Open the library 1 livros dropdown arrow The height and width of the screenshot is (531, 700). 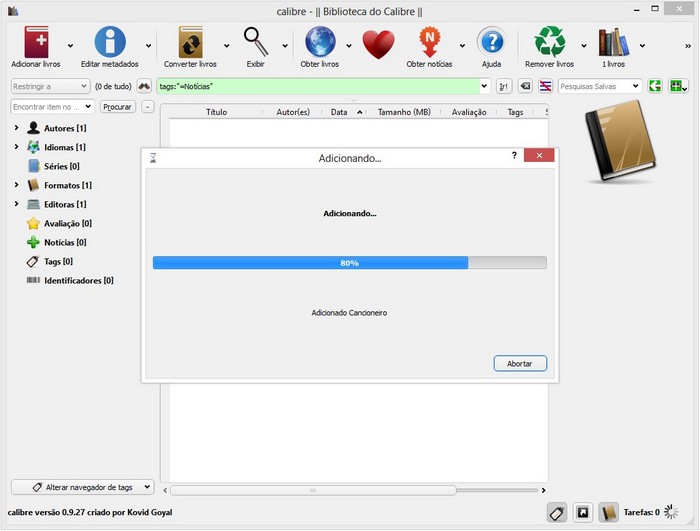pyautogui.click(x=642, y=46)
